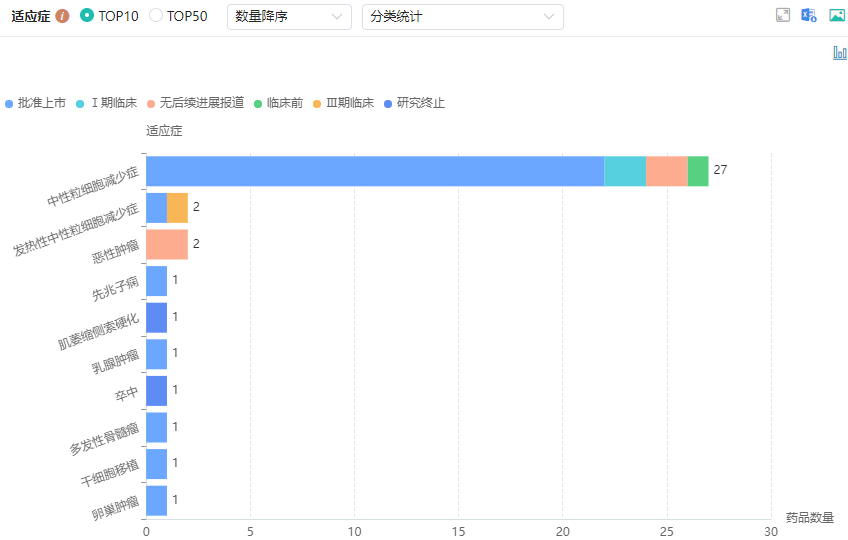848x540 pixels.
Task: Click the 中性粒细胞减少症 axis label
Action: click(x=93, y=187)
